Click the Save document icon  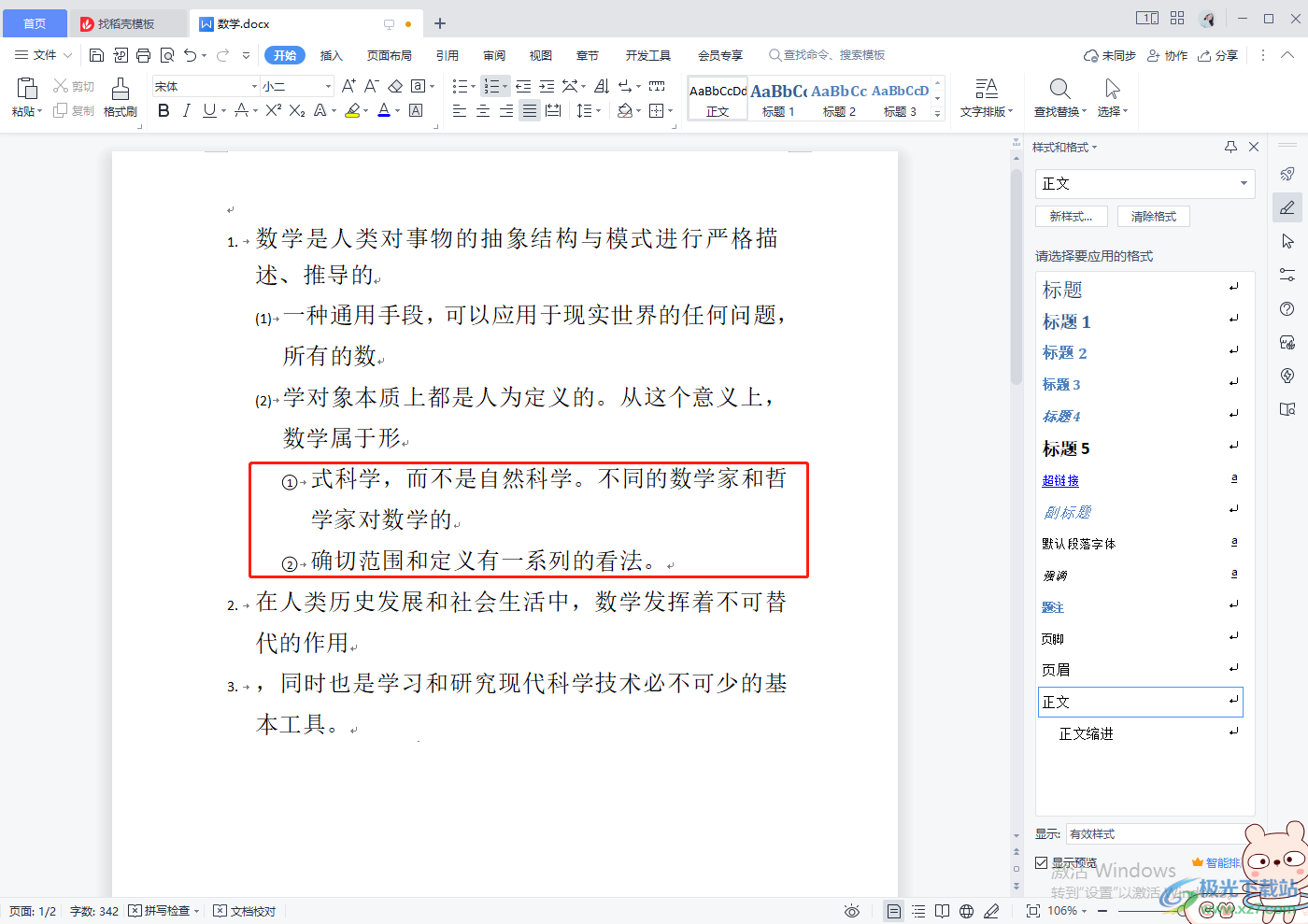(x=96, y=55)
